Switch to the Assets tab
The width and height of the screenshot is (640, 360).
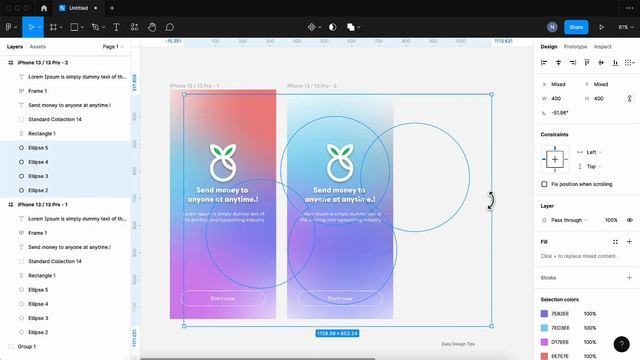coord(38,47)
